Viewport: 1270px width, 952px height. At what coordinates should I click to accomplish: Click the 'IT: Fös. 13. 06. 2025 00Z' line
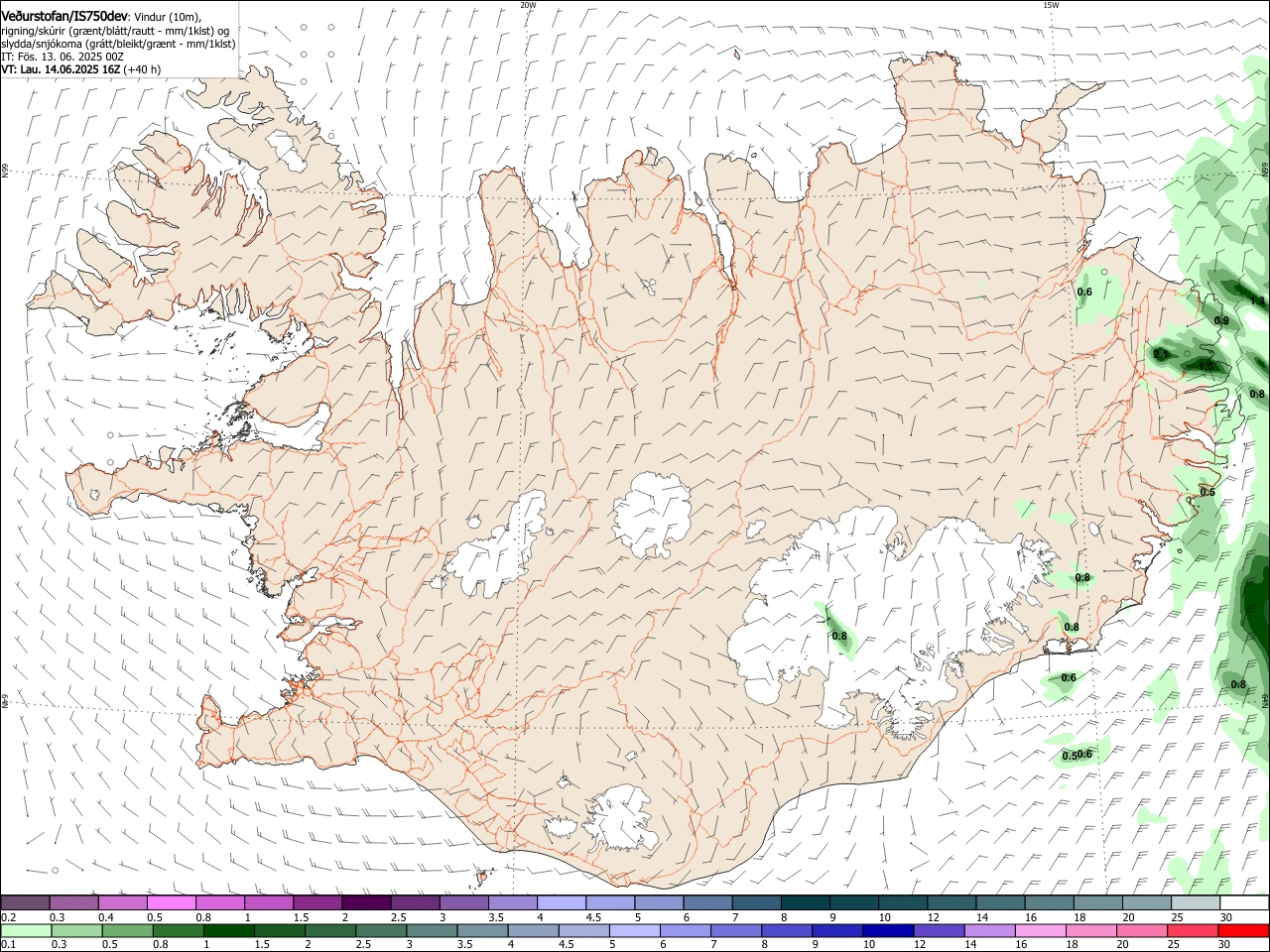point(62,57)
